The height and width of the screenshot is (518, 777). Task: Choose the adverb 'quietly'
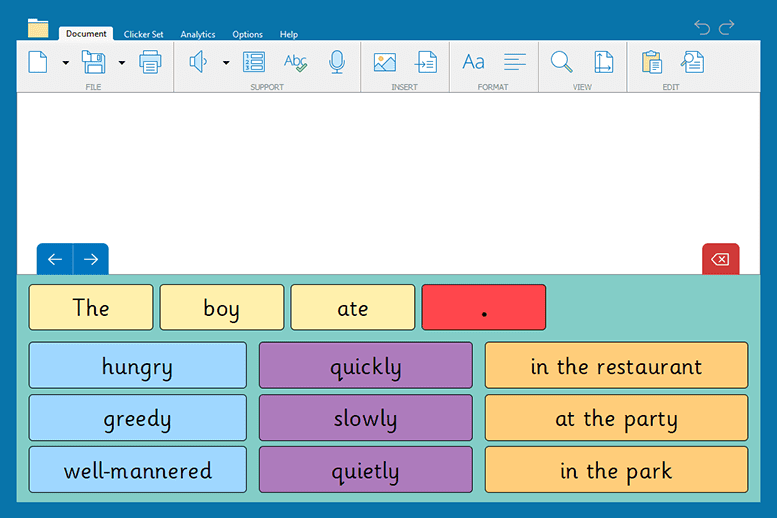pos(366,469)
